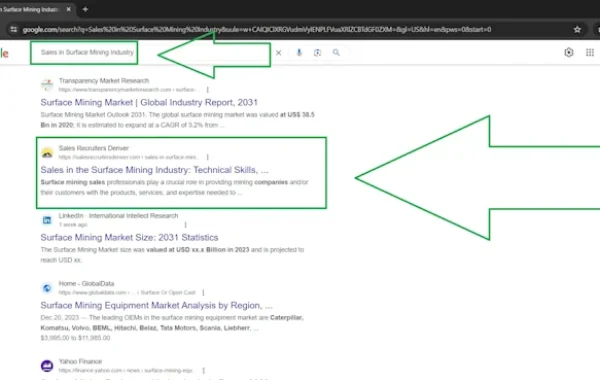Click Sales Recruiters Denver site name
The image size is (600, 380).
(x=93, y=148)
